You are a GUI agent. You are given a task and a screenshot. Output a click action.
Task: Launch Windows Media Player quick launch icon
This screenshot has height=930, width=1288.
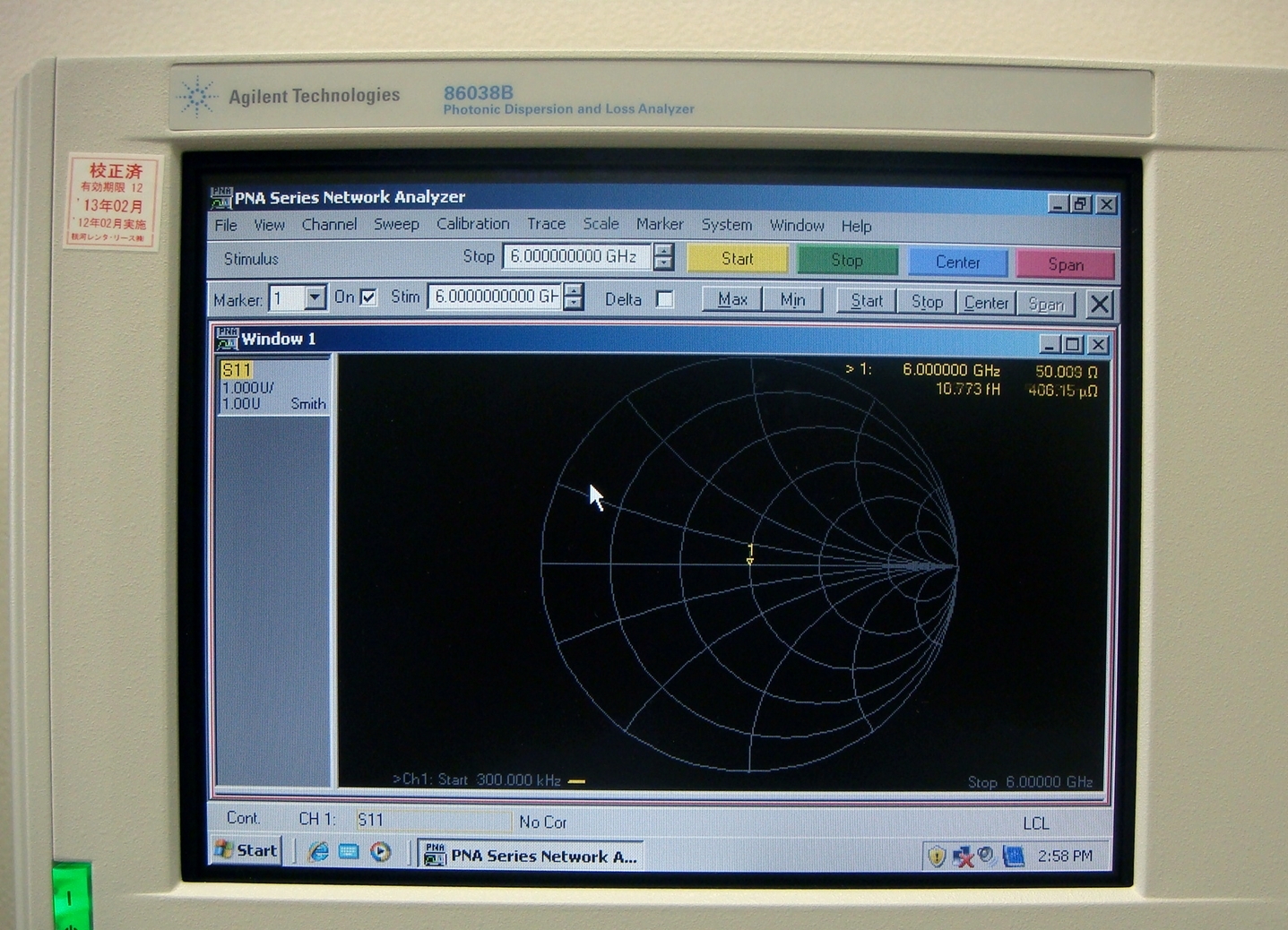pos(380,852)
